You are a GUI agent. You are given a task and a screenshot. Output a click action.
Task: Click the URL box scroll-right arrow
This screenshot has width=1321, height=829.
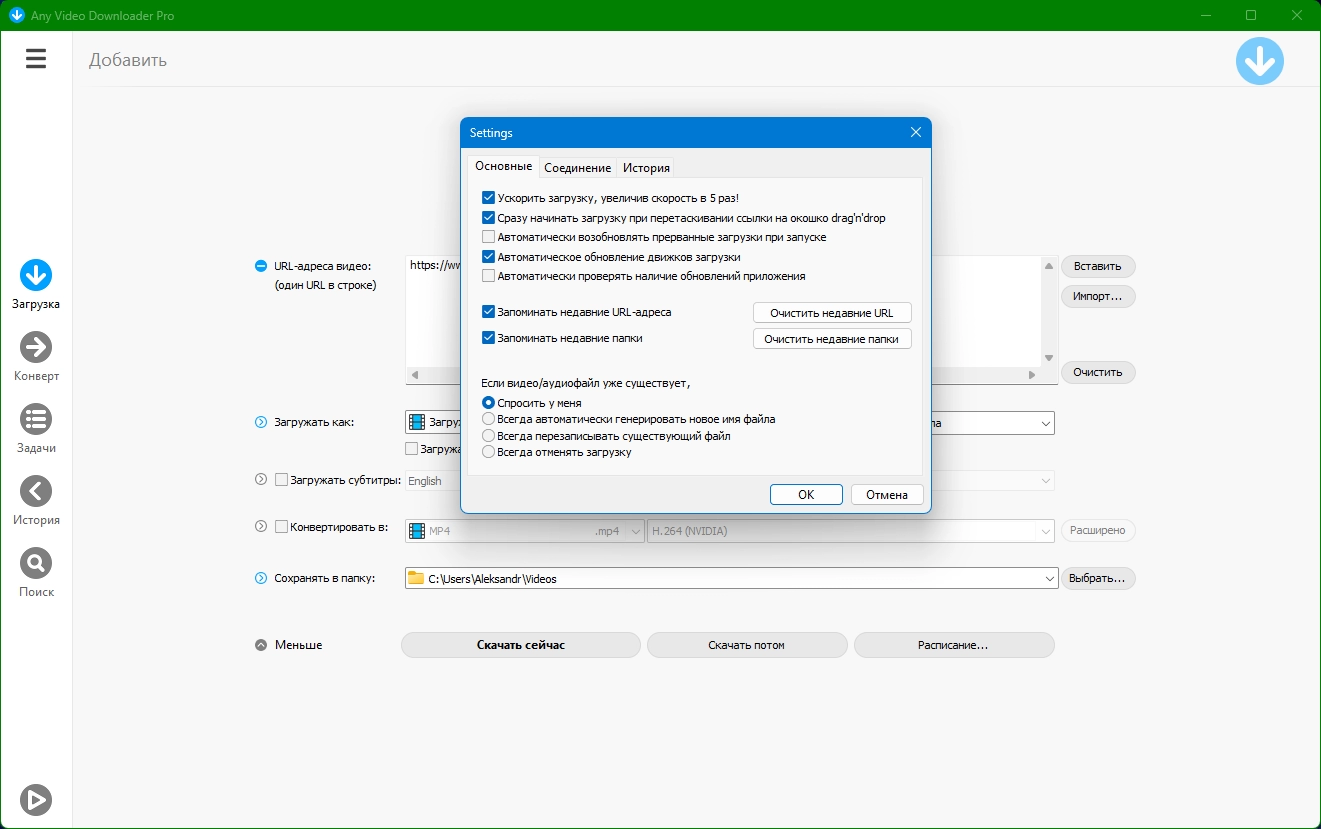pos(1033,375)
